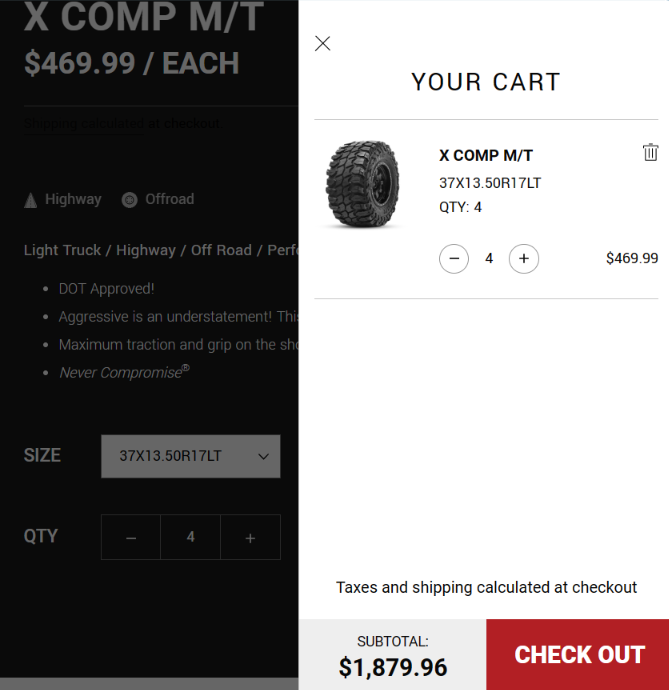Click the Offroad label text
Viewport: 669px width, 690px height.
[169, 199]
